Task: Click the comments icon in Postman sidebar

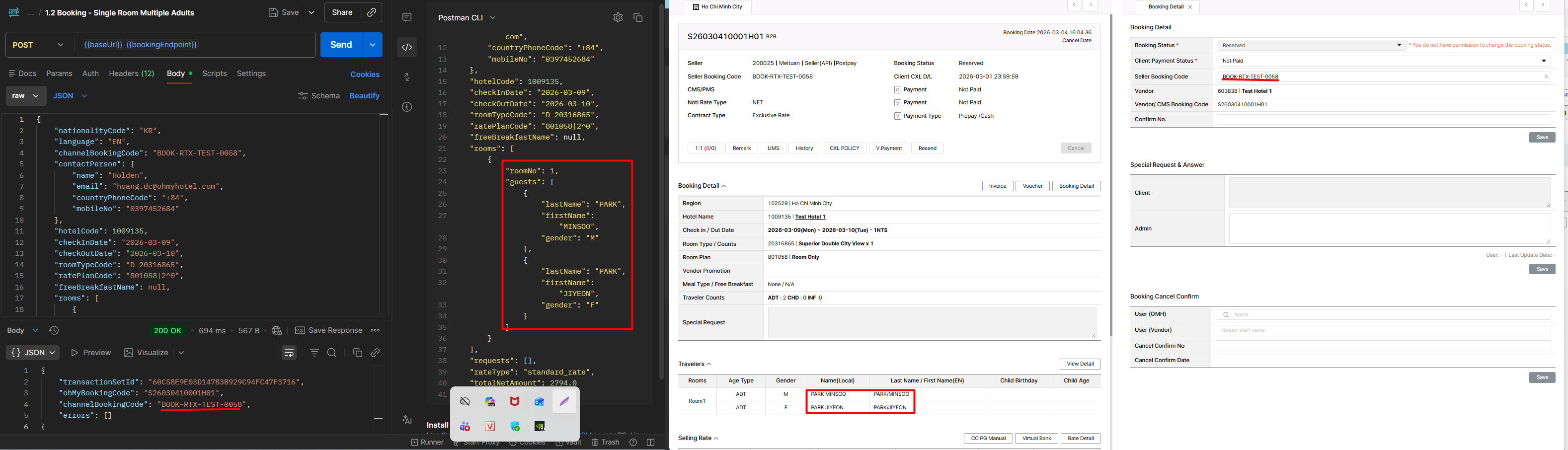Action: click(x=406, y=18)
